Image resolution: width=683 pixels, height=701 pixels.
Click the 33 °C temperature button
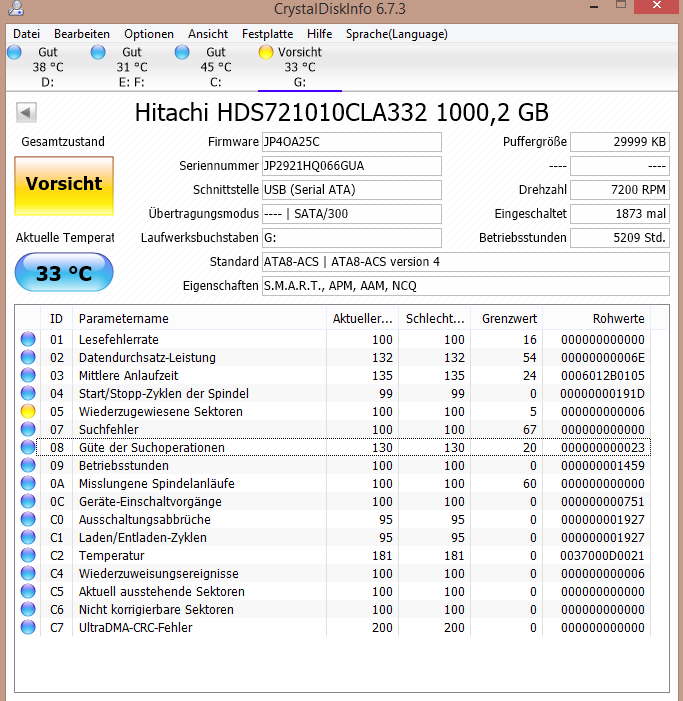(x=64, y=272)
